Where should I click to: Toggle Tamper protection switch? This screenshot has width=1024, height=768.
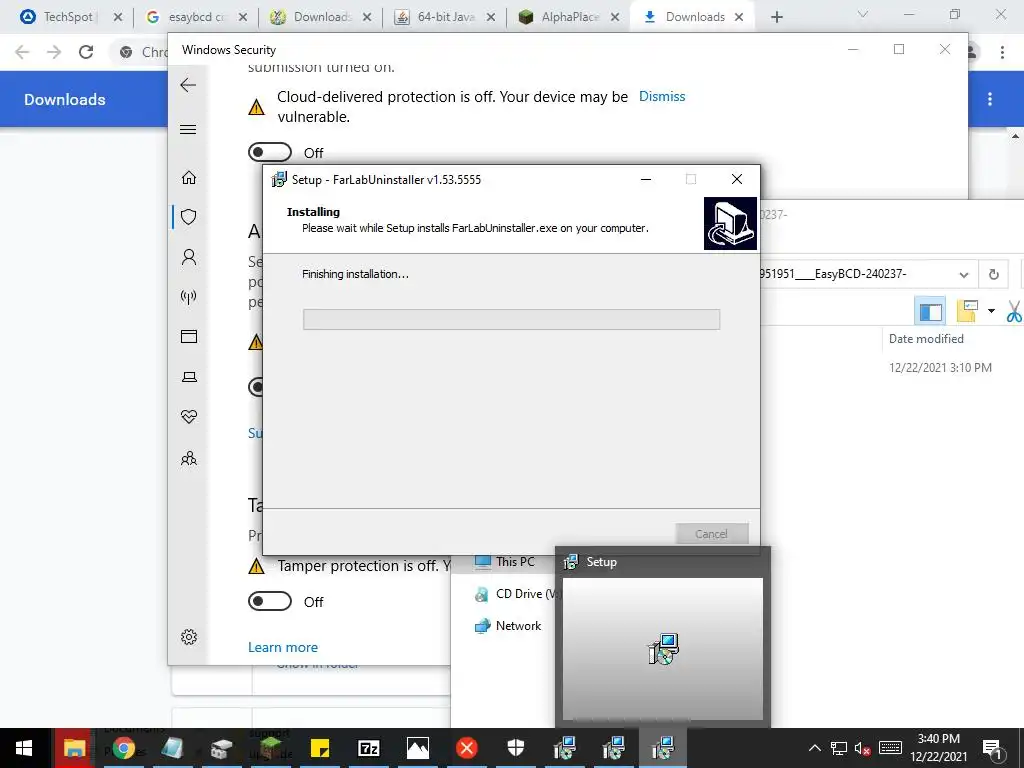point(270,601)
